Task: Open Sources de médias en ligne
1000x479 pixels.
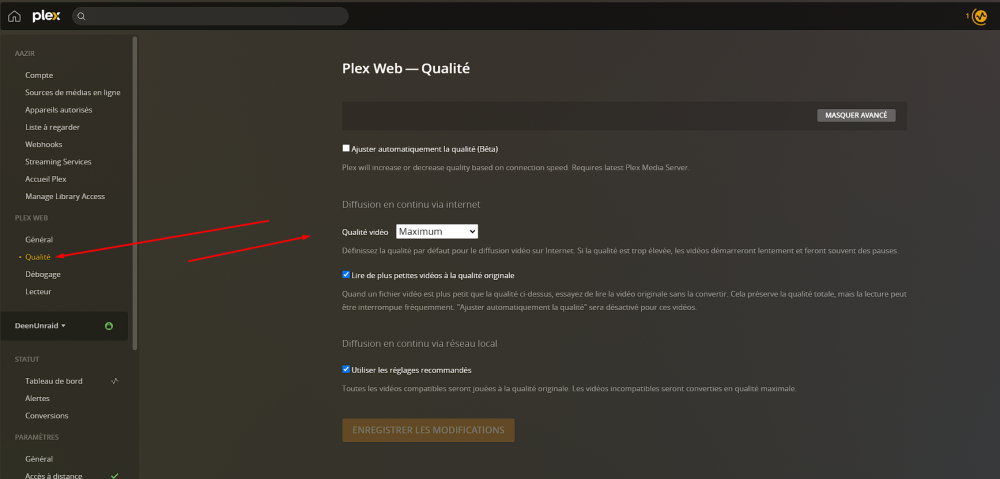Action: point(73,92)
